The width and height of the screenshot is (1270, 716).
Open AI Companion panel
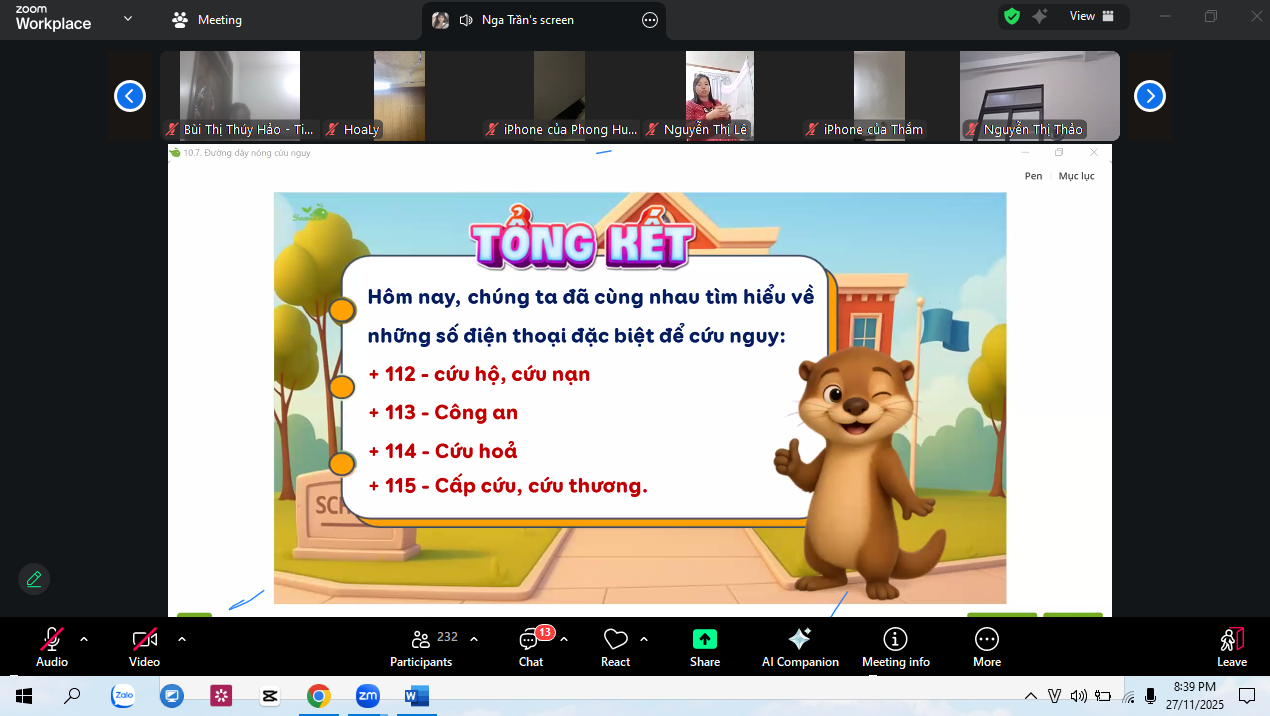(799, 647)
